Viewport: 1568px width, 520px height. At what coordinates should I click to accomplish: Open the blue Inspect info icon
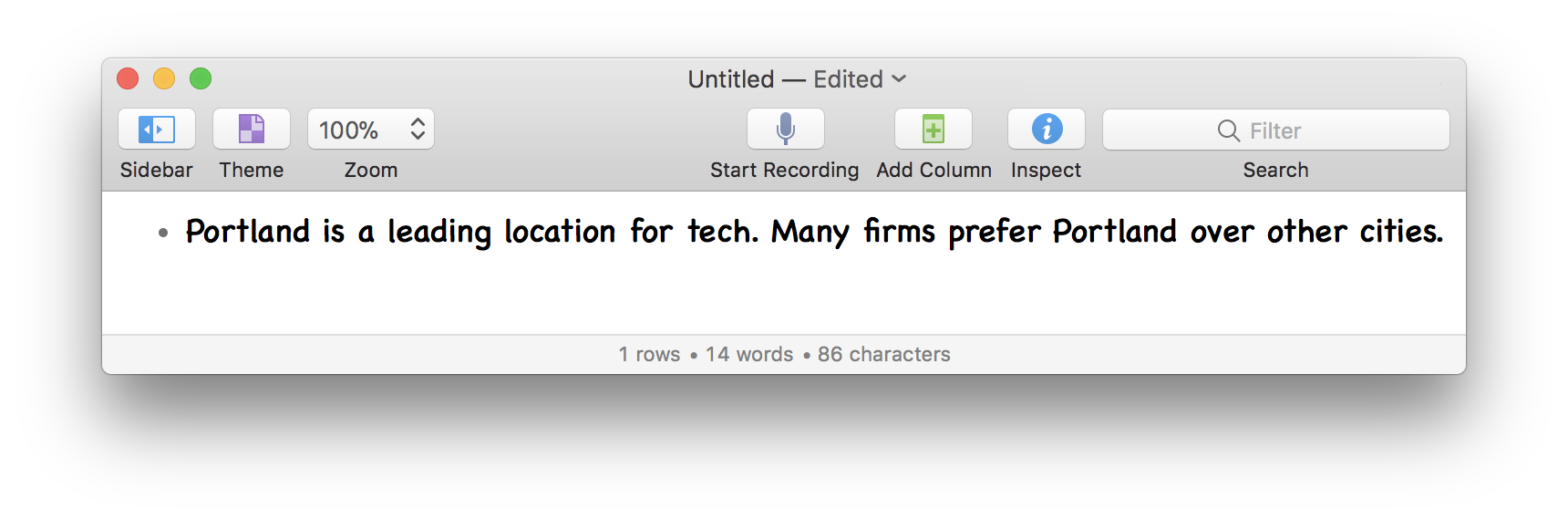tap(1047, 130)
